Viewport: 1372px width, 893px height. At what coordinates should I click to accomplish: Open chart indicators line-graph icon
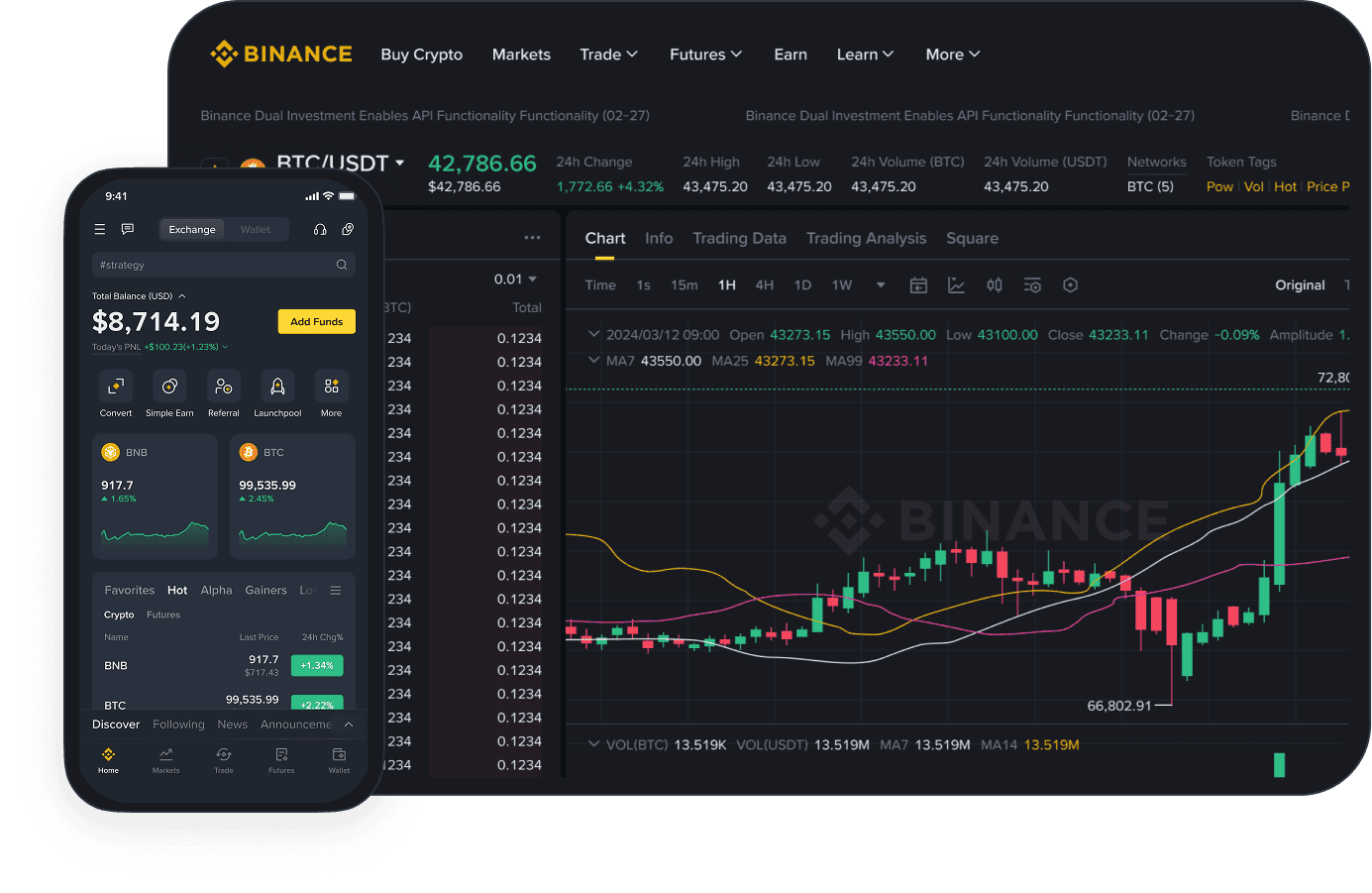956,285
